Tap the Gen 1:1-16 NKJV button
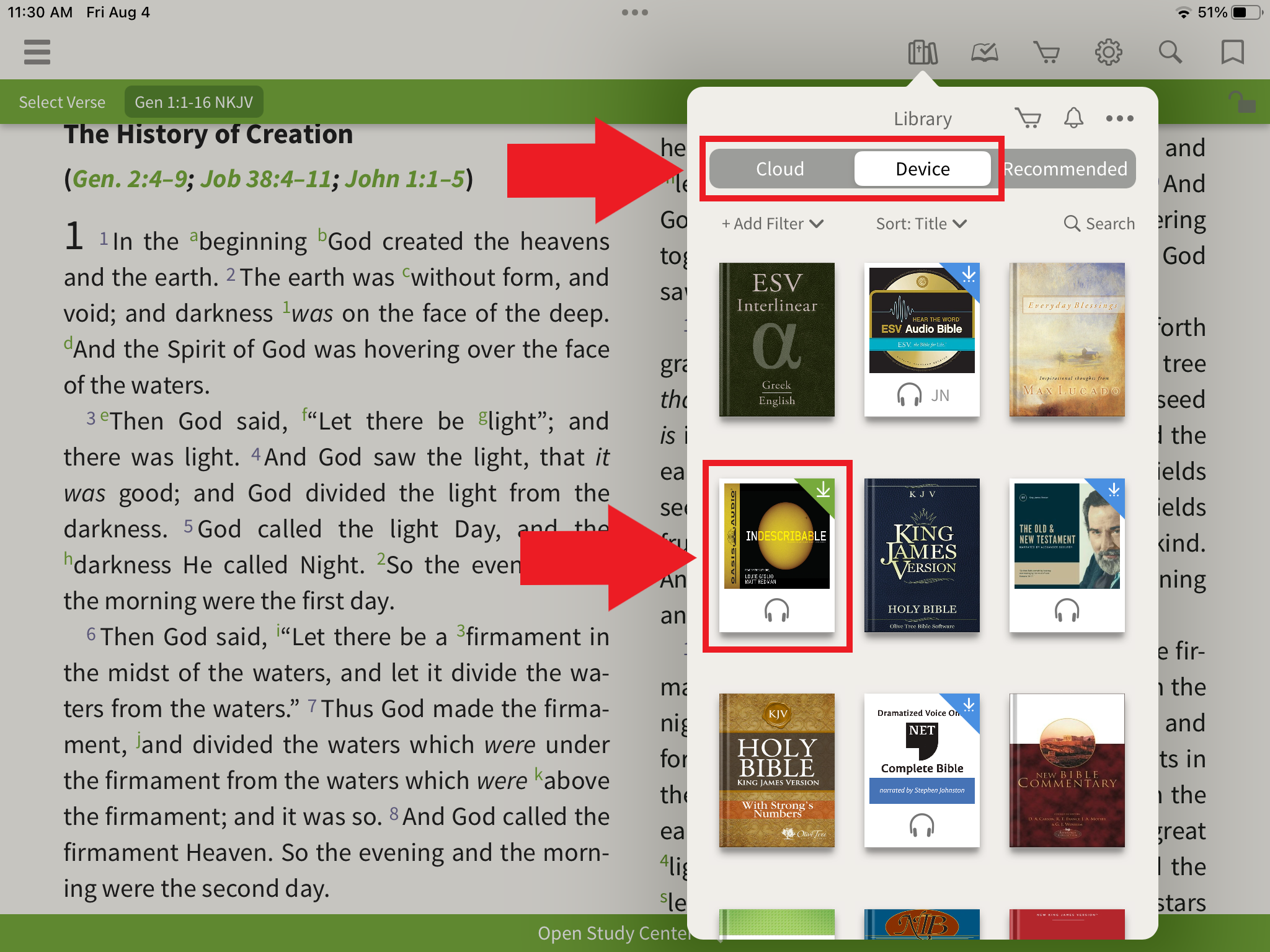This screenshot has height=952, width=1270. [x=194, y=102]
